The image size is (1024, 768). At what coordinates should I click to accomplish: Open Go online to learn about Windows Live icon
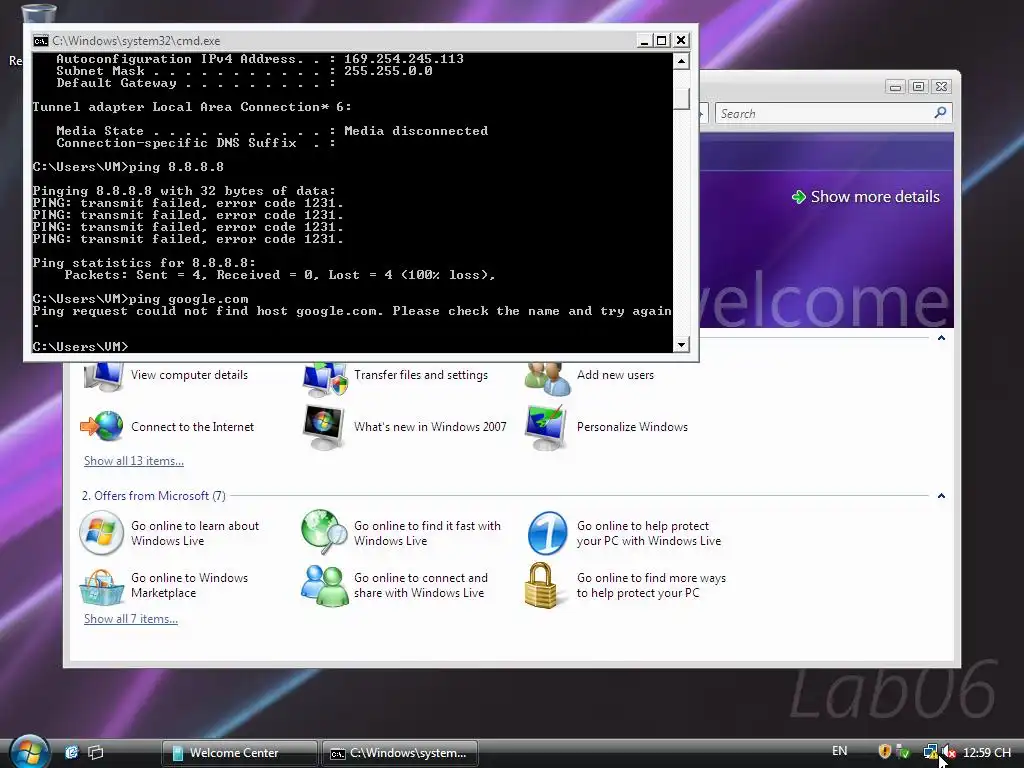[101, 533]
